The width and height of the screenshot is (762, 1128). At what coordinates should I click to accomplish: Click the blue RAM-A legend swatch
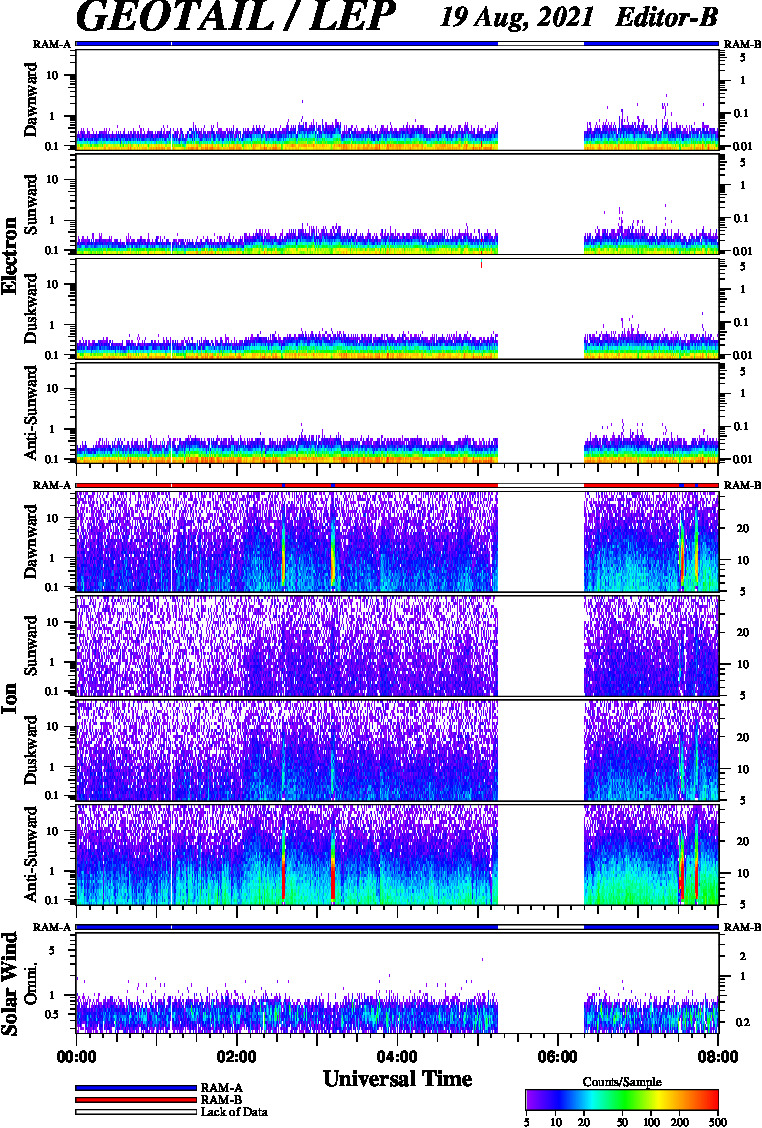point(135,1088)
